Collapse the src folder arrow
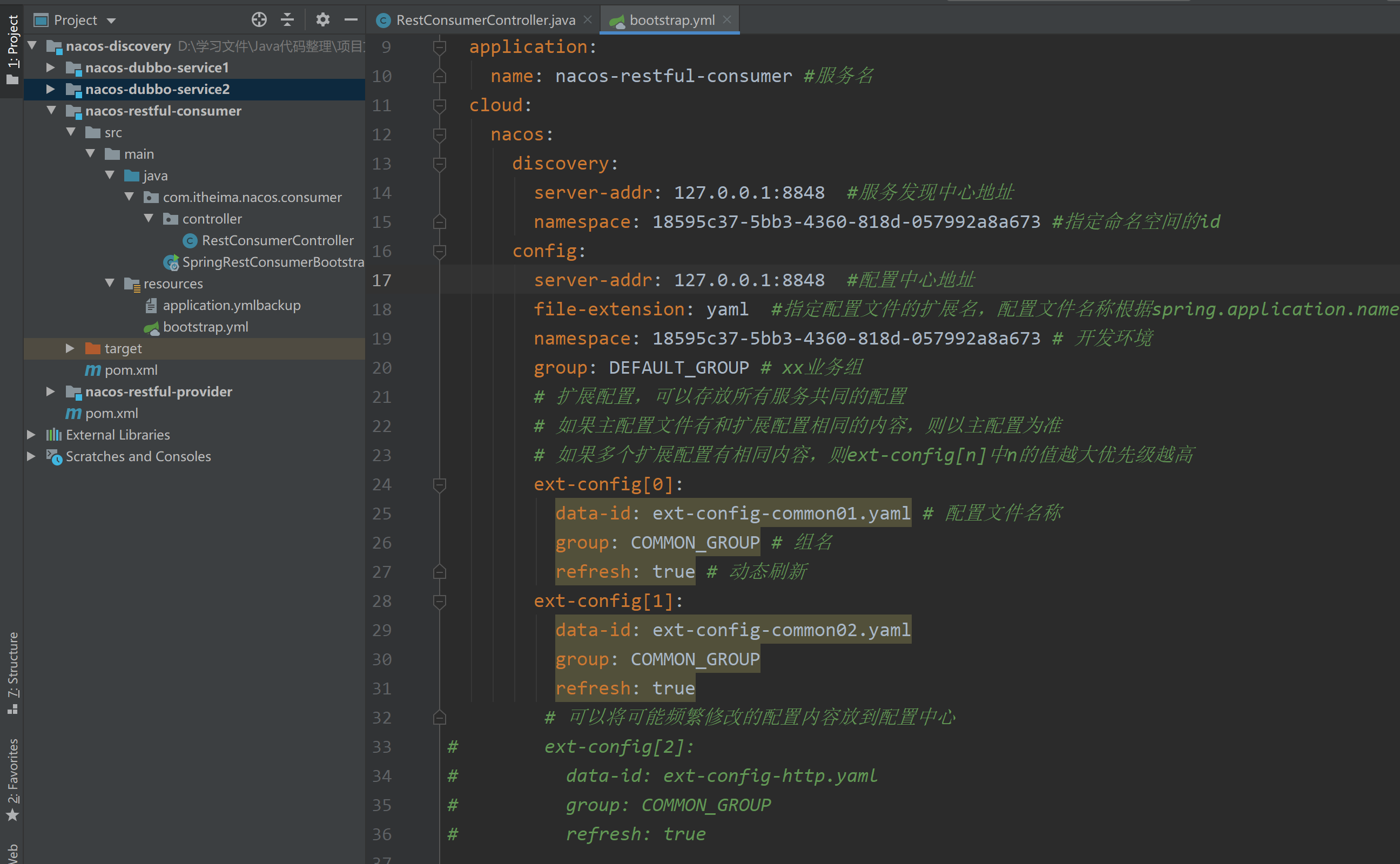The image size is (1400, 864). click(x=71, y=132)
